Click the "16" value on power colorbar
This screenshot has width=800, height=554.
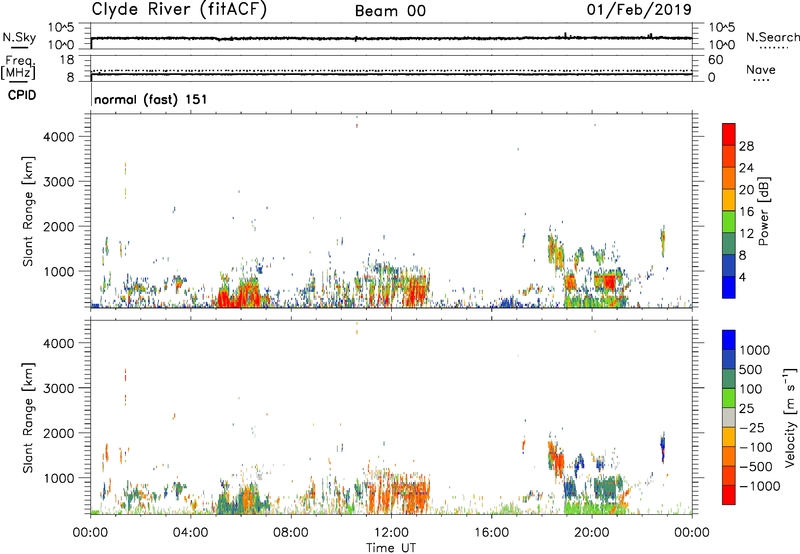point(746,212)
